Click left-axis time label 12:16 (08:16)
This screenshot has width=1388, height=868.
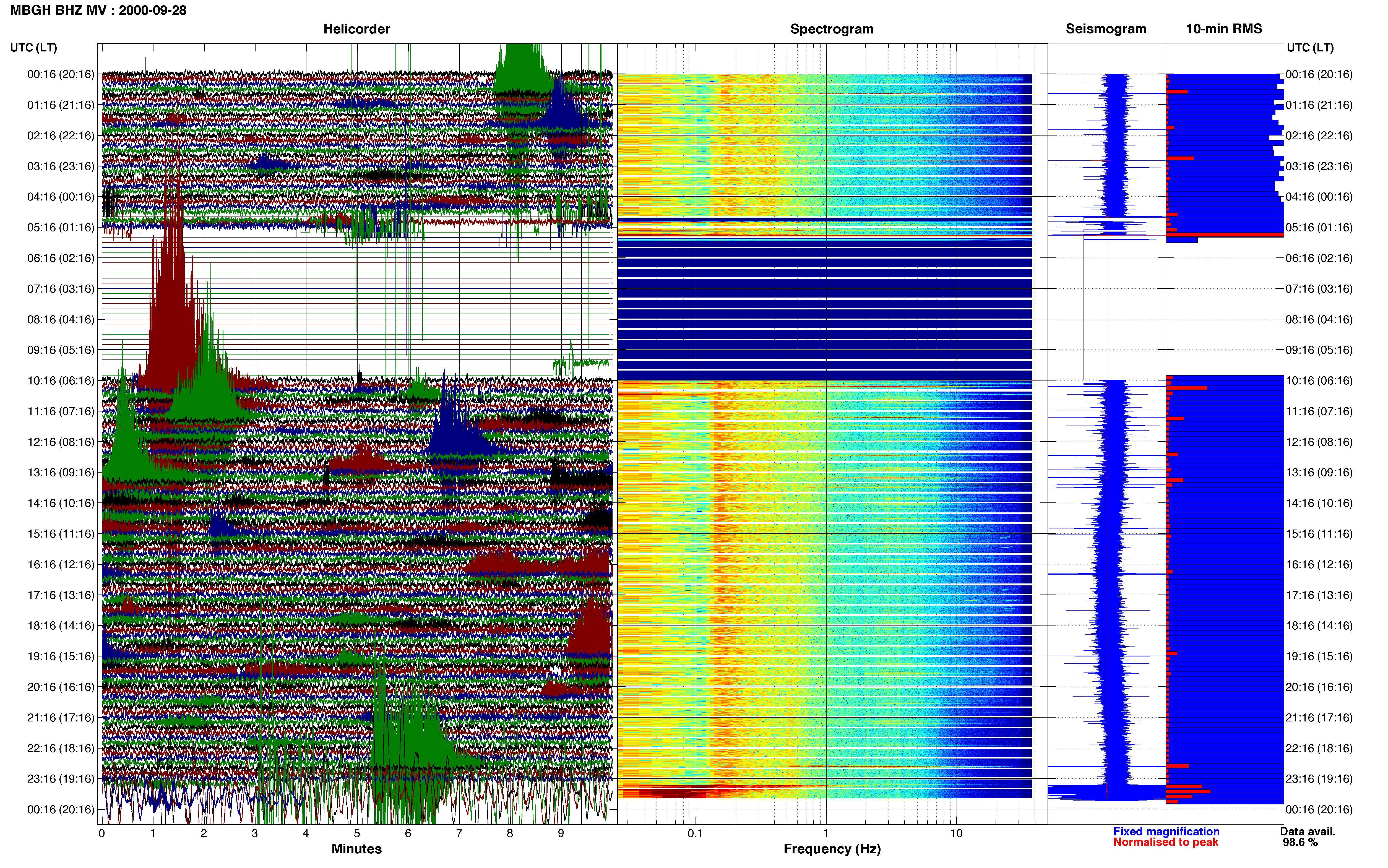tap(61, 442)
